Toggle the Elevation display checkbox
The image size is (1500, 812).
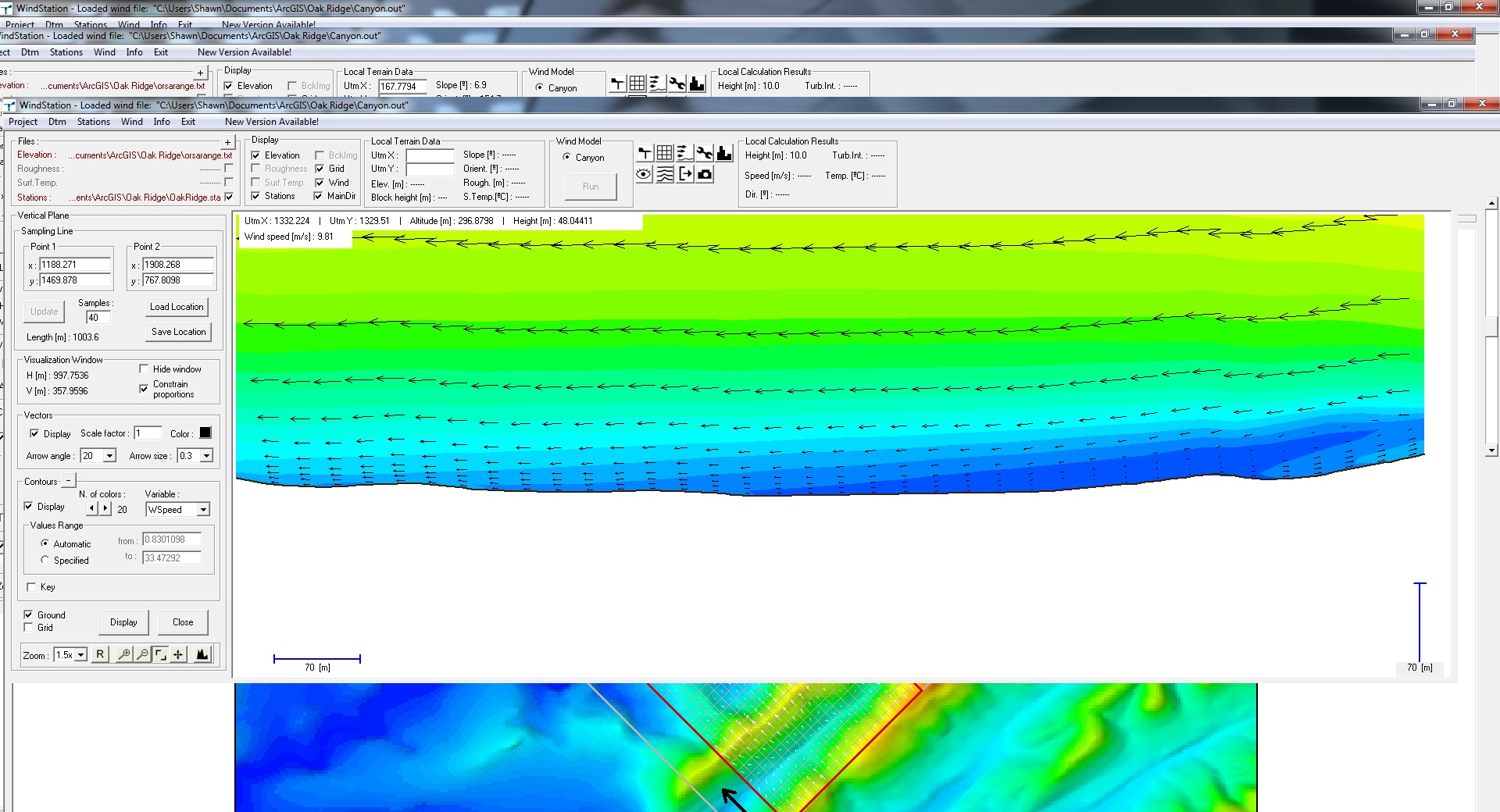point(255,155)
